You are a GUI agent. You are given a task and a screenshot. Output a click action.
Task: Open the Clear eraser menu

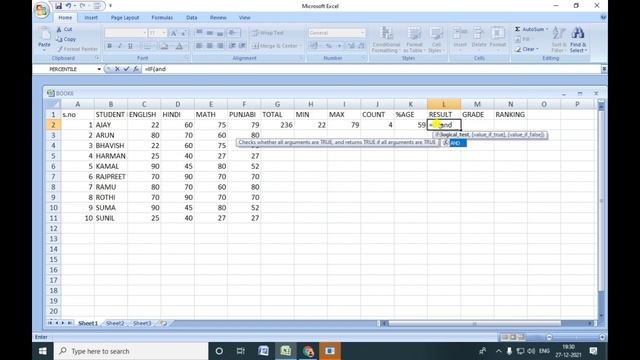pyautogui.click(x=527, y=49)
